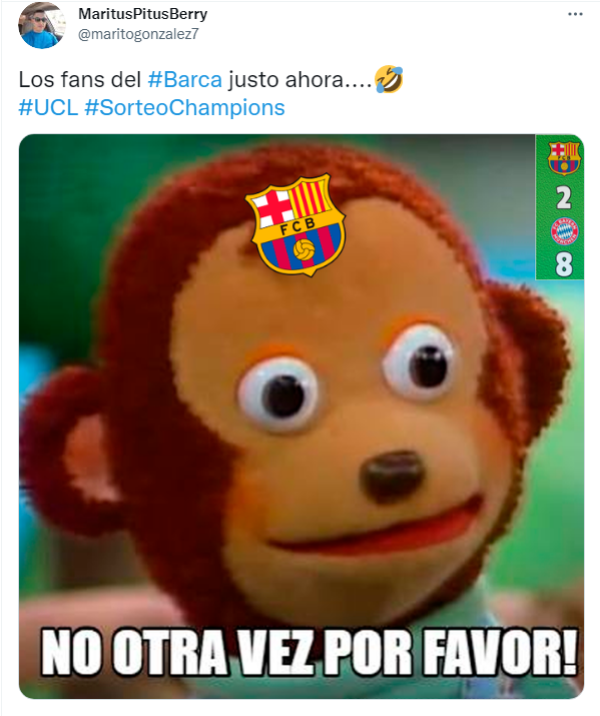Open the #Barca hashtag link
This screenshot has width=600, height=716.
click(x=185, y=79)
